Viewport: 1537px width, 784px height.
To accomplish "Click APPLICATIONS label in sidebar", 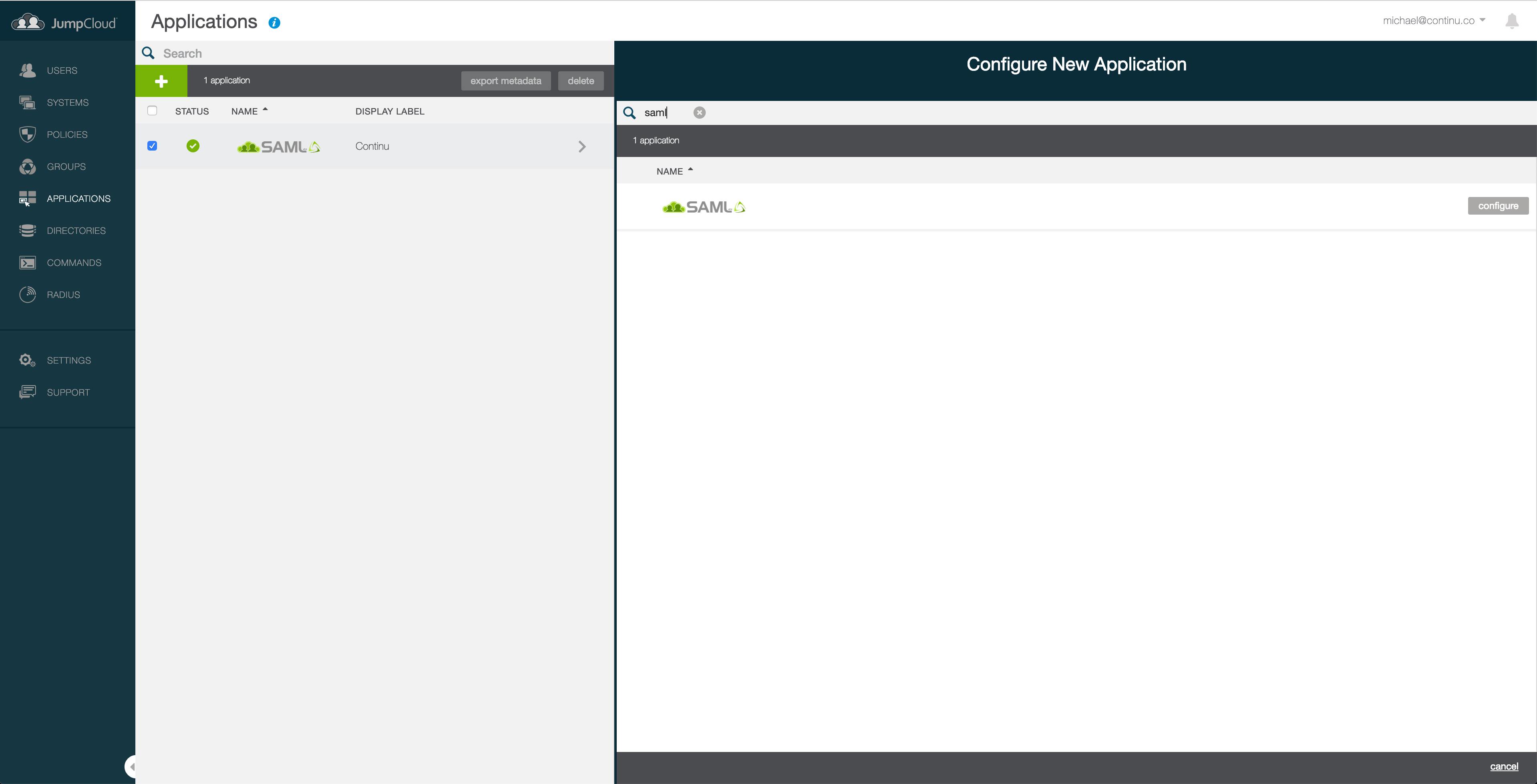I will pyautogui.click(x=79, y=199).
